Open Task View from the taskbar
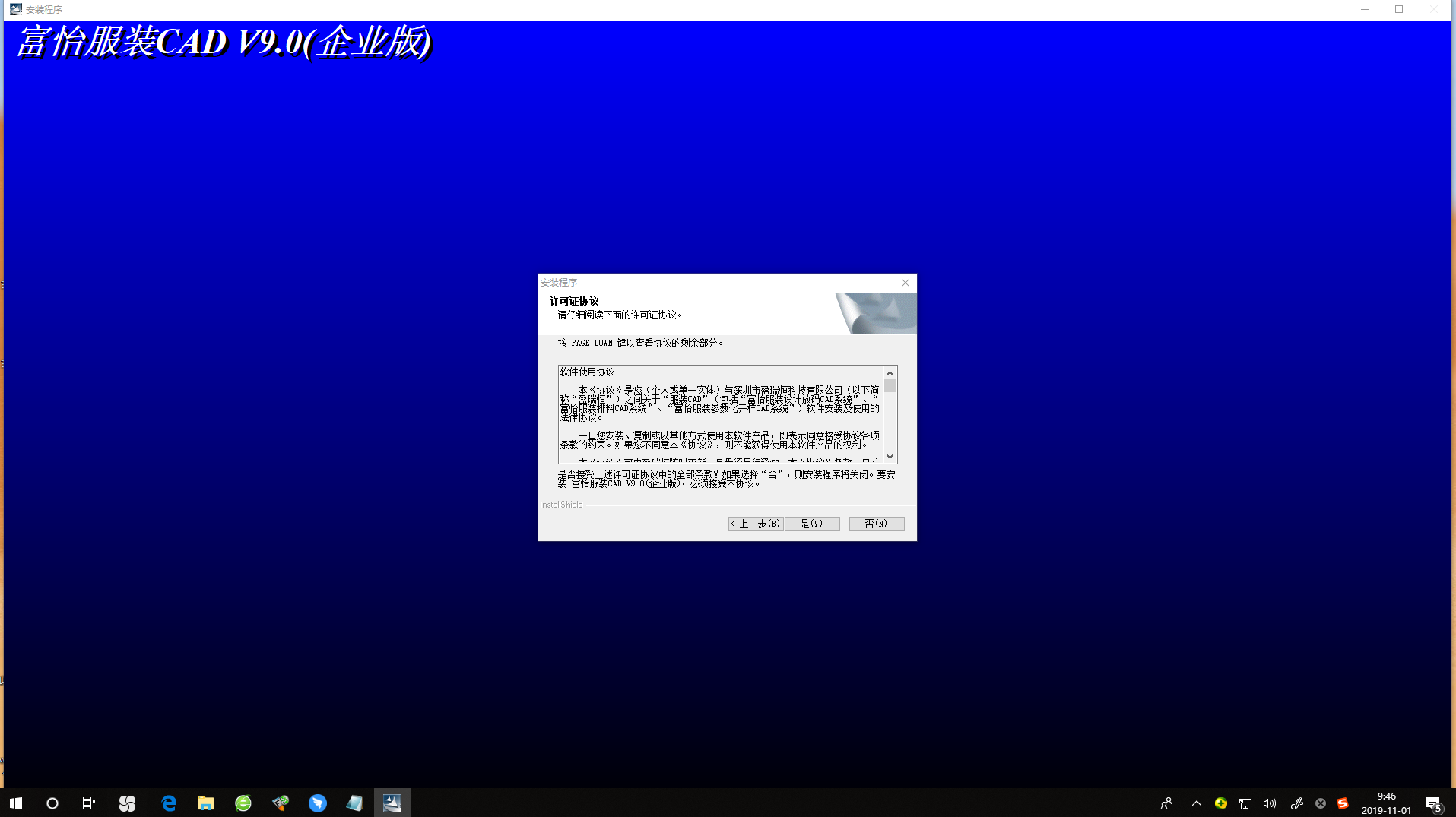 click(x=89, y=803)
